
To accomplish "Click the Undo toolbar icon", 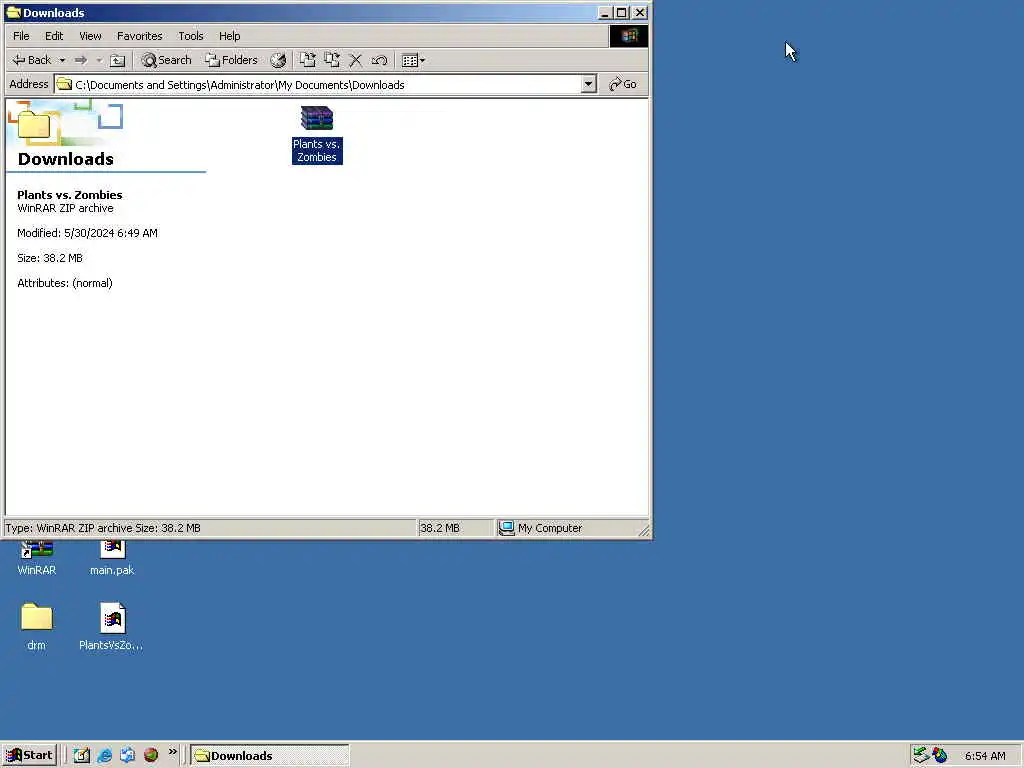I will click(x=379, y=60).
